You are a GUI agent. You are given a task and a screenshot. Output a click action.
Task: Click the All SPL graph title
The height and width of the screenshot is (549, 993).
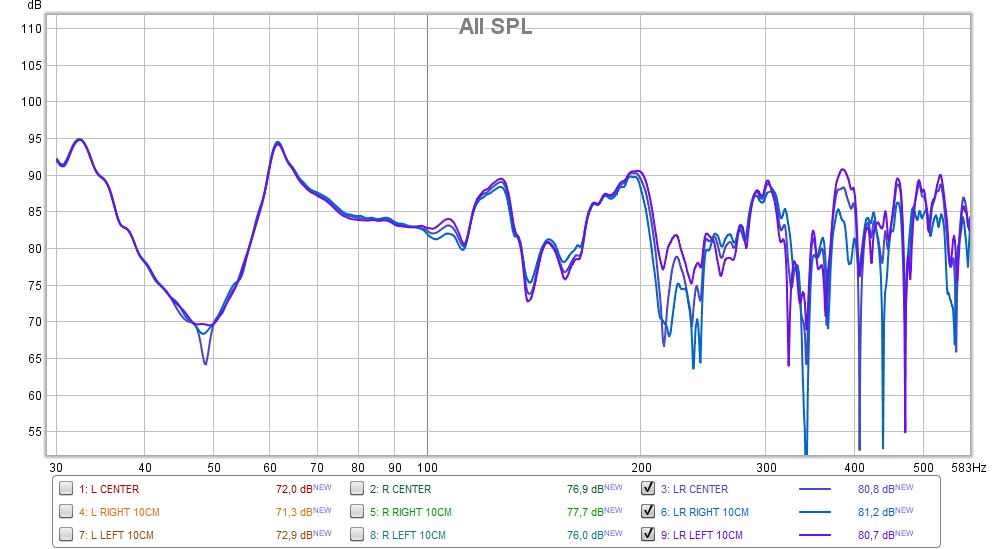coord(495,27)
